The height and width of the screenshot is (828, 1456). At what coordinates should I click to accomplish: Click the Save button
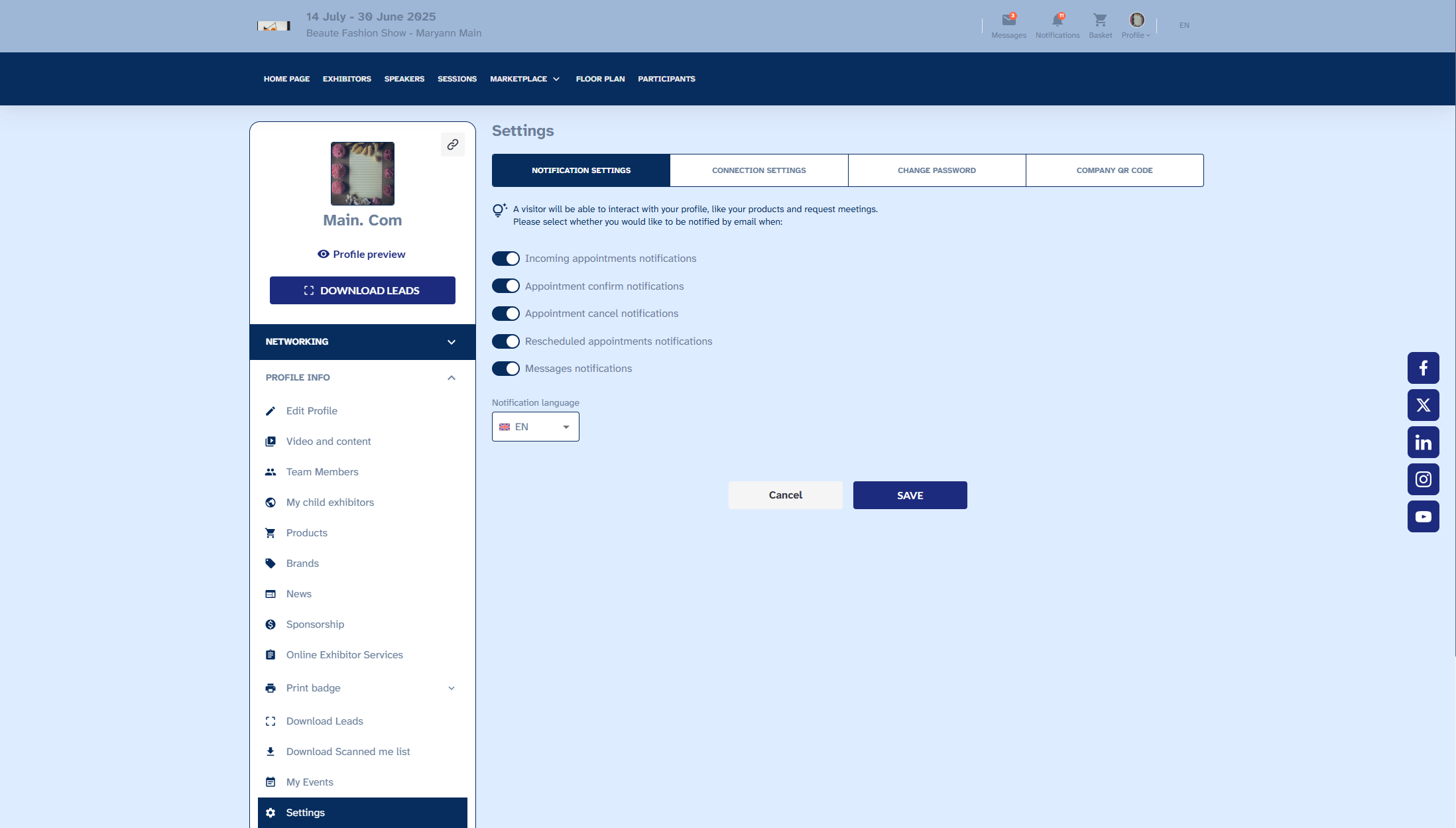[910, 495]
